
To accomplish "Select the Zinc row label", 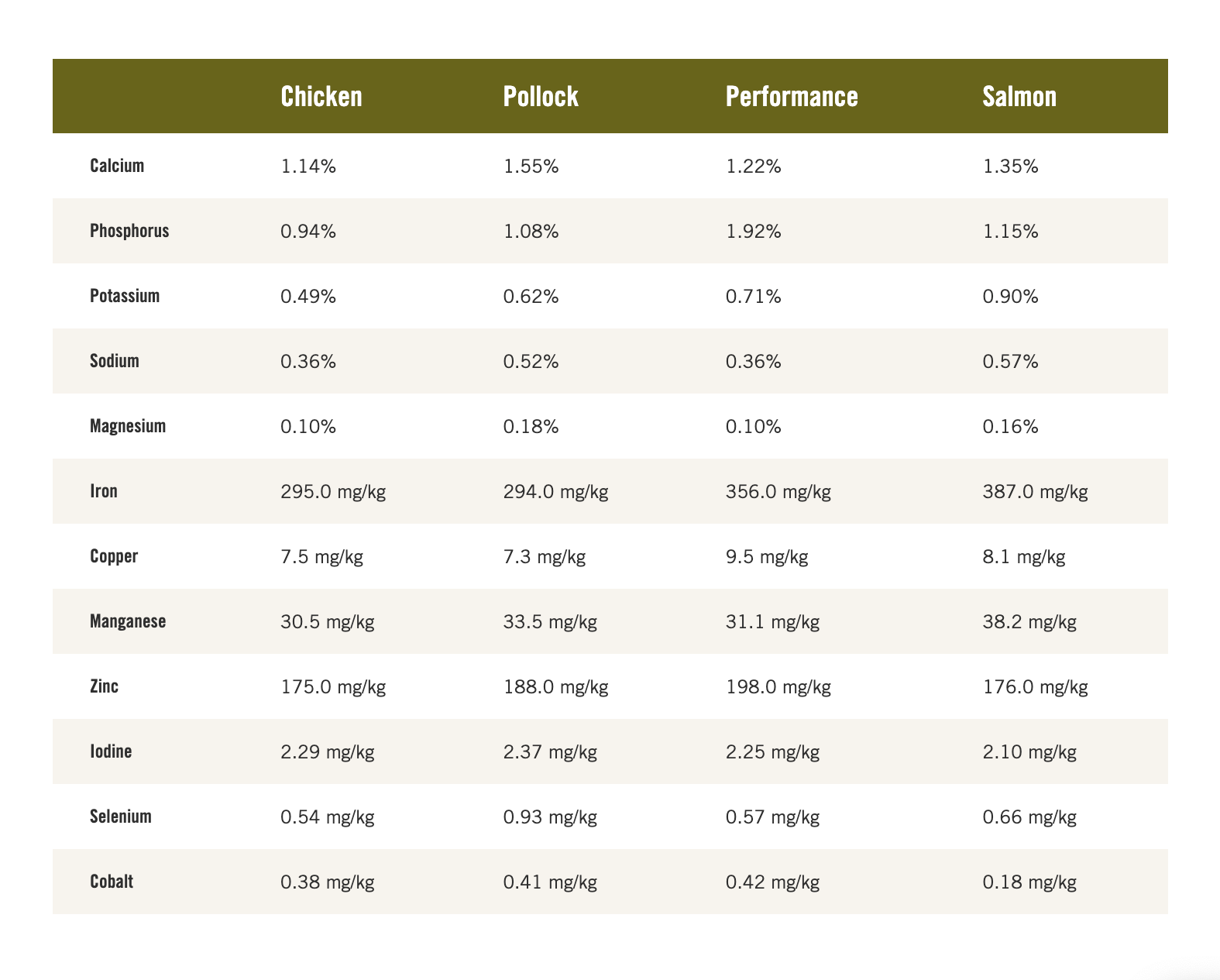I will [104, 686].
